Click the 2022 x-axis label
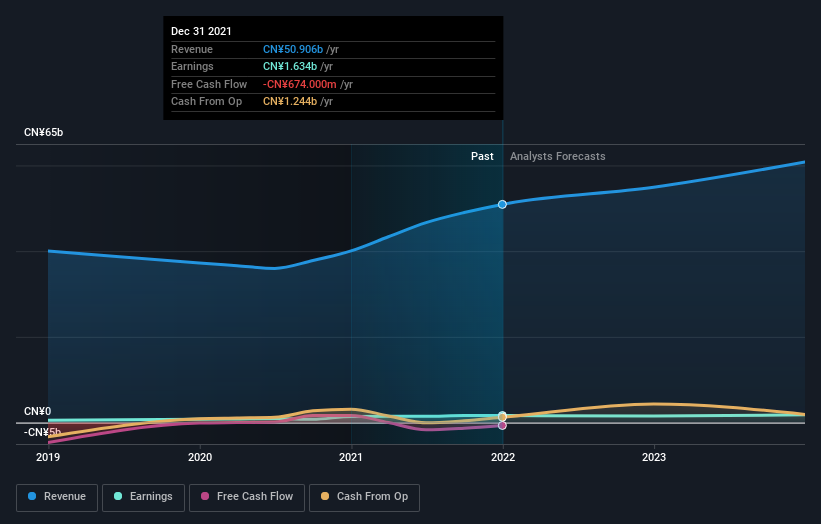The width and height of the screenshot is (821, 524). (x=503, y=458)
